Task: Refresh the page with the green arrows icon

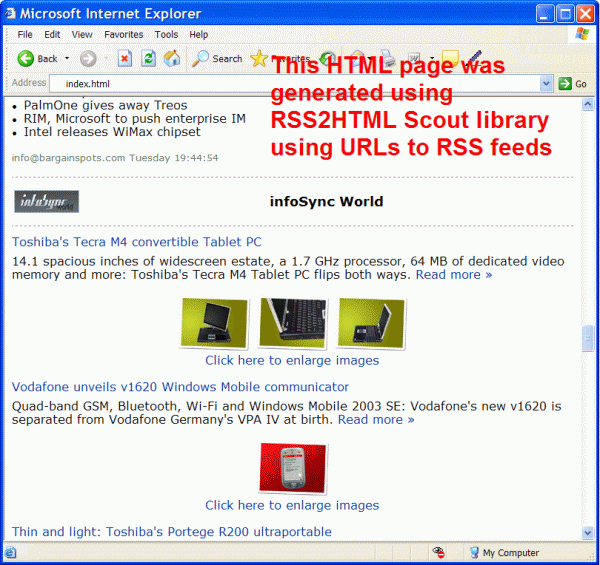Action: [x=148, y=59]
